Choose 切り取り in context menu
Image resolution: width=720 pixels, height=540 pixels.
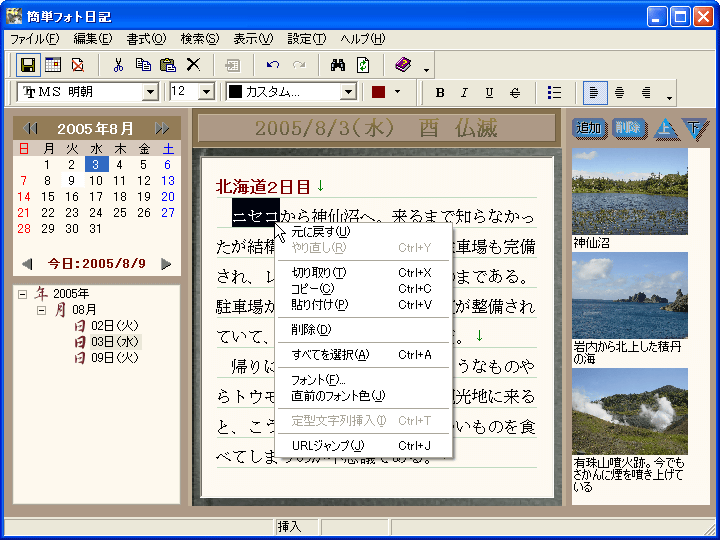coord(363,273)
